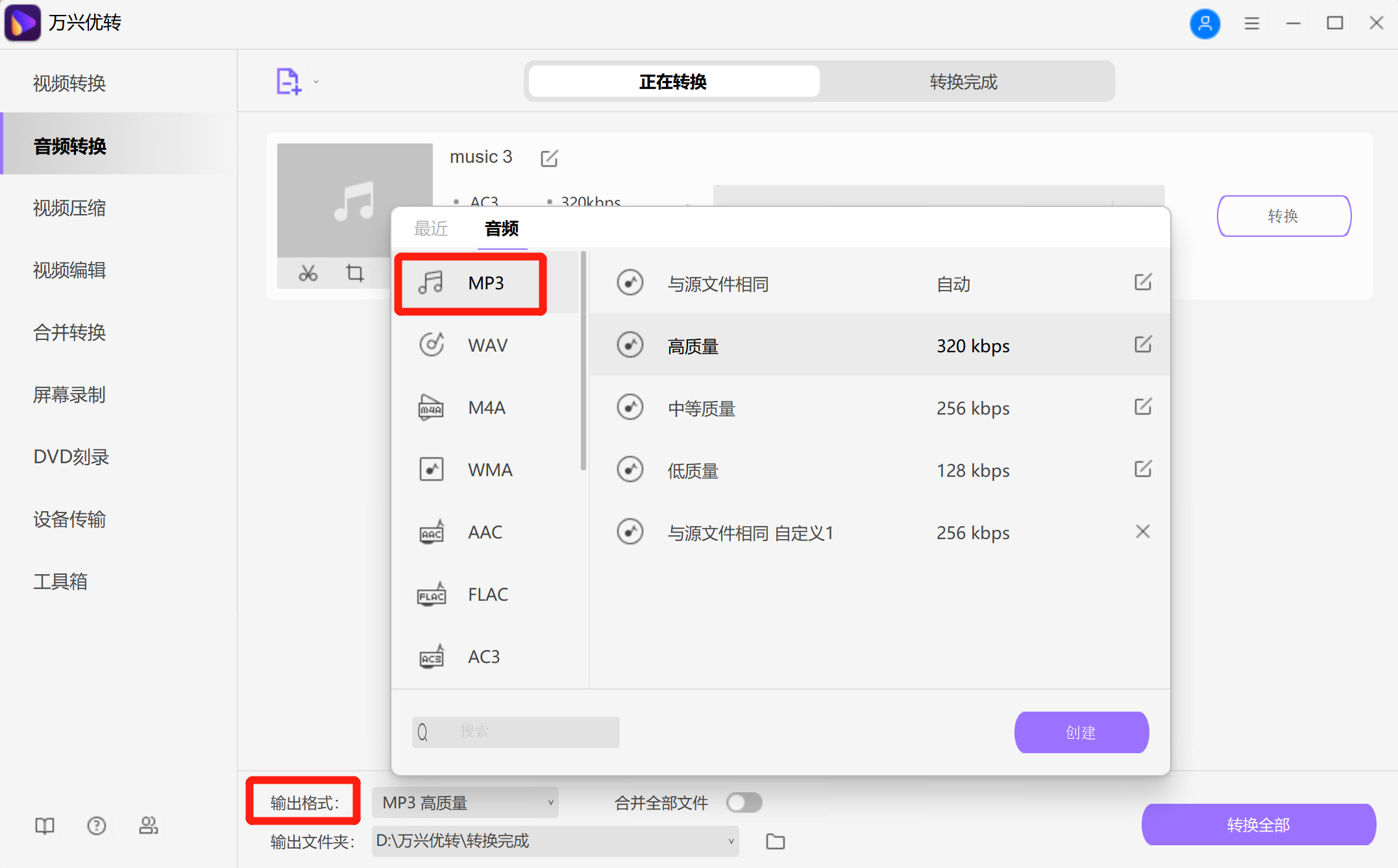Switch to the 最近 tab in format dialog
Screen dimensions: 1398x868
(431, 228)
